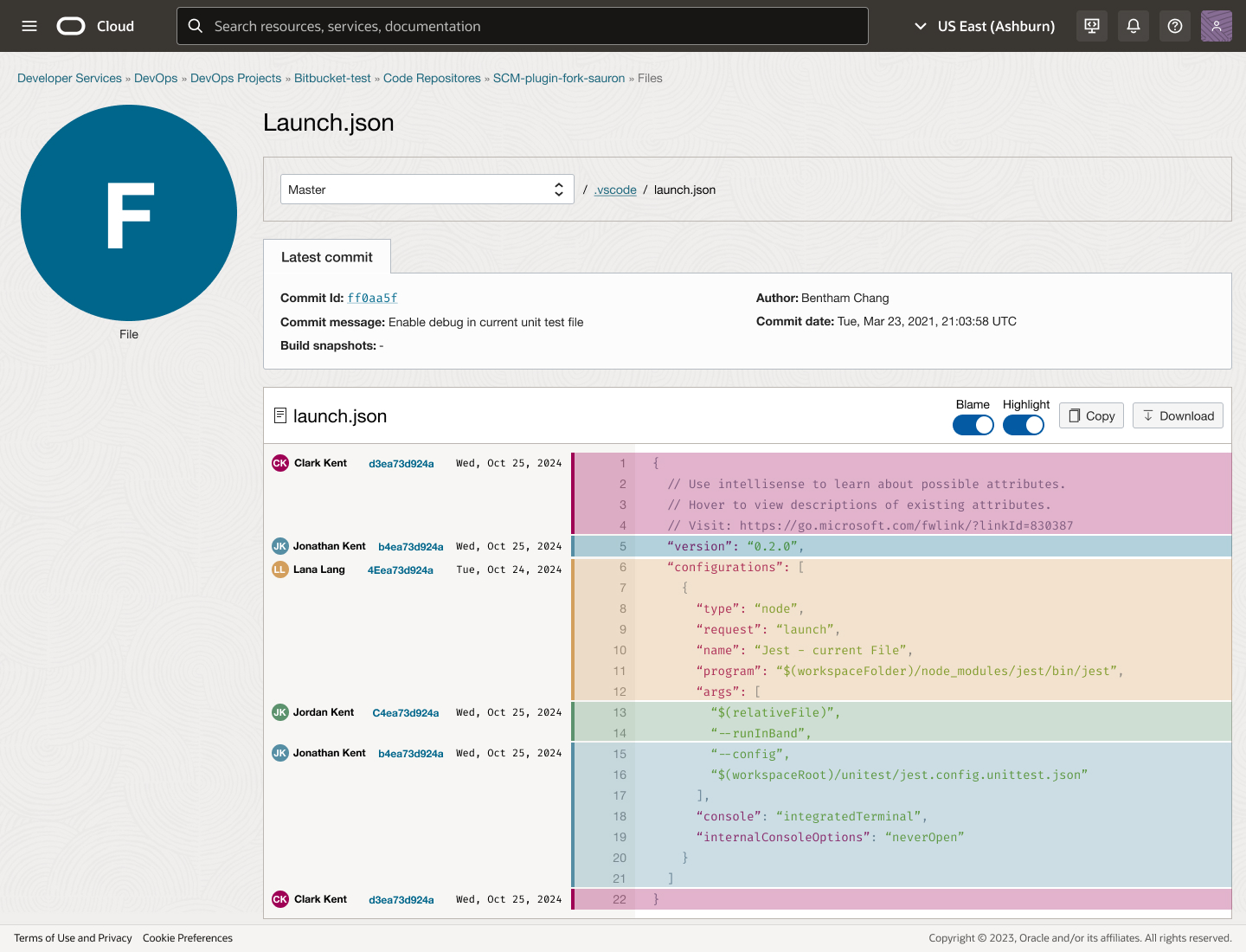
Task: Click the pink blame highlight on line 22
Action: (933, 899)
